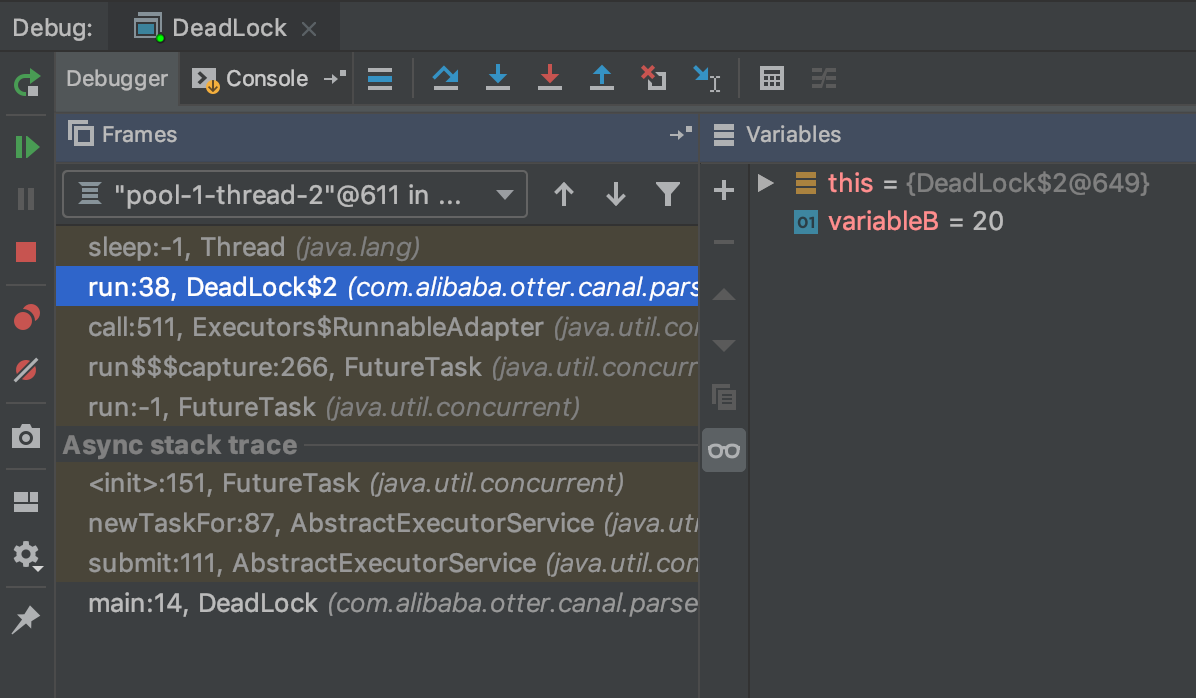Click the Step Out icon

601,78
